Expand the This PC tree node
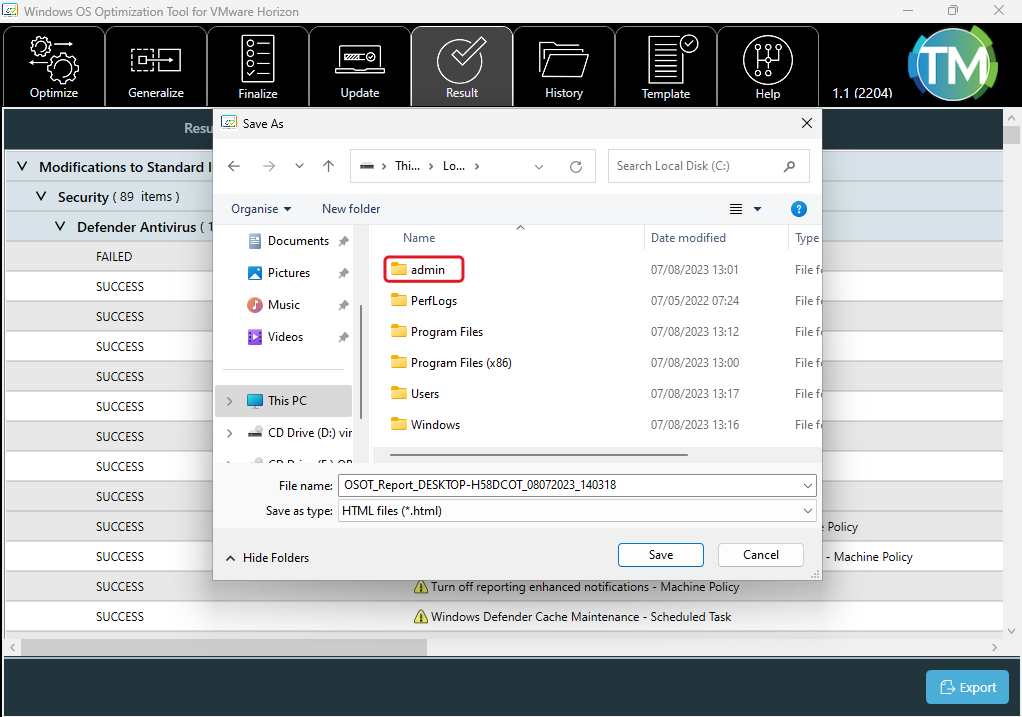This screenshot has width=1022, height=717. [229, 401]
